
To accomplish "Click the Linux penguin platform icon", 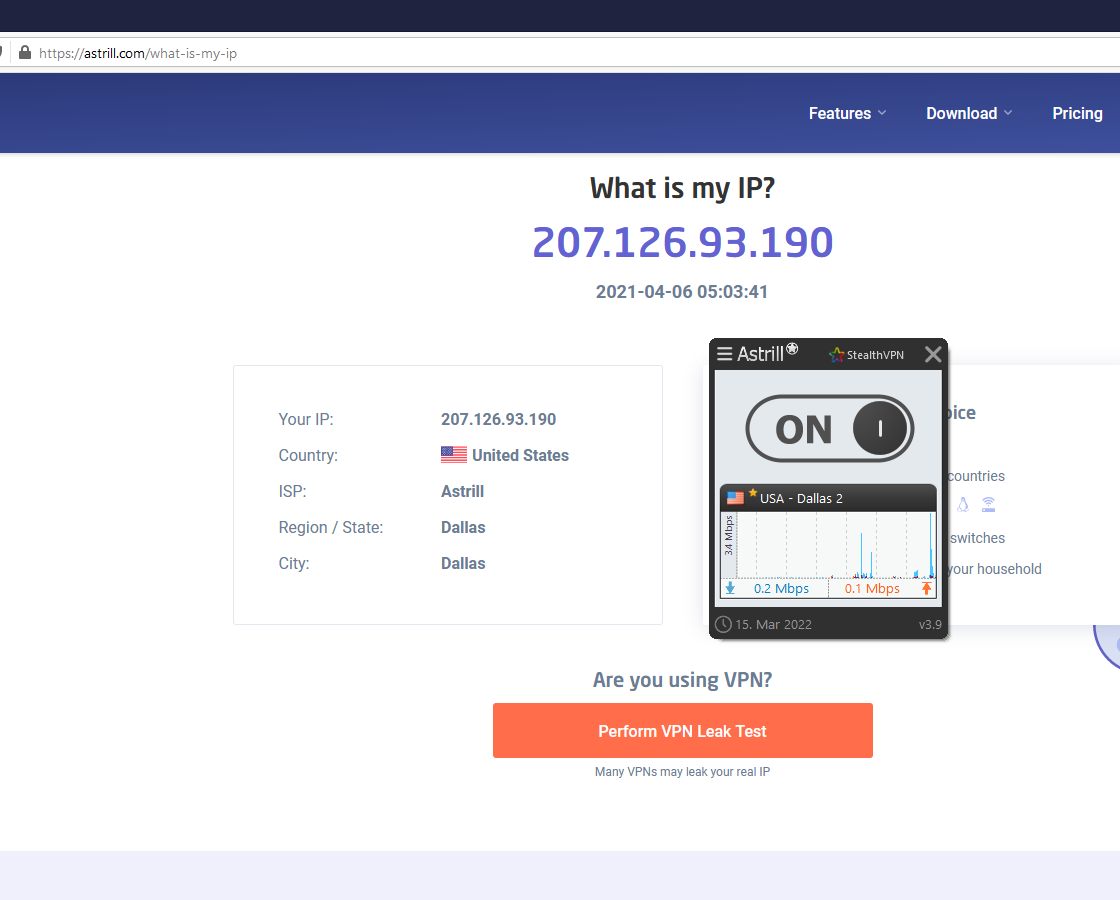I will tap(963, 505).
